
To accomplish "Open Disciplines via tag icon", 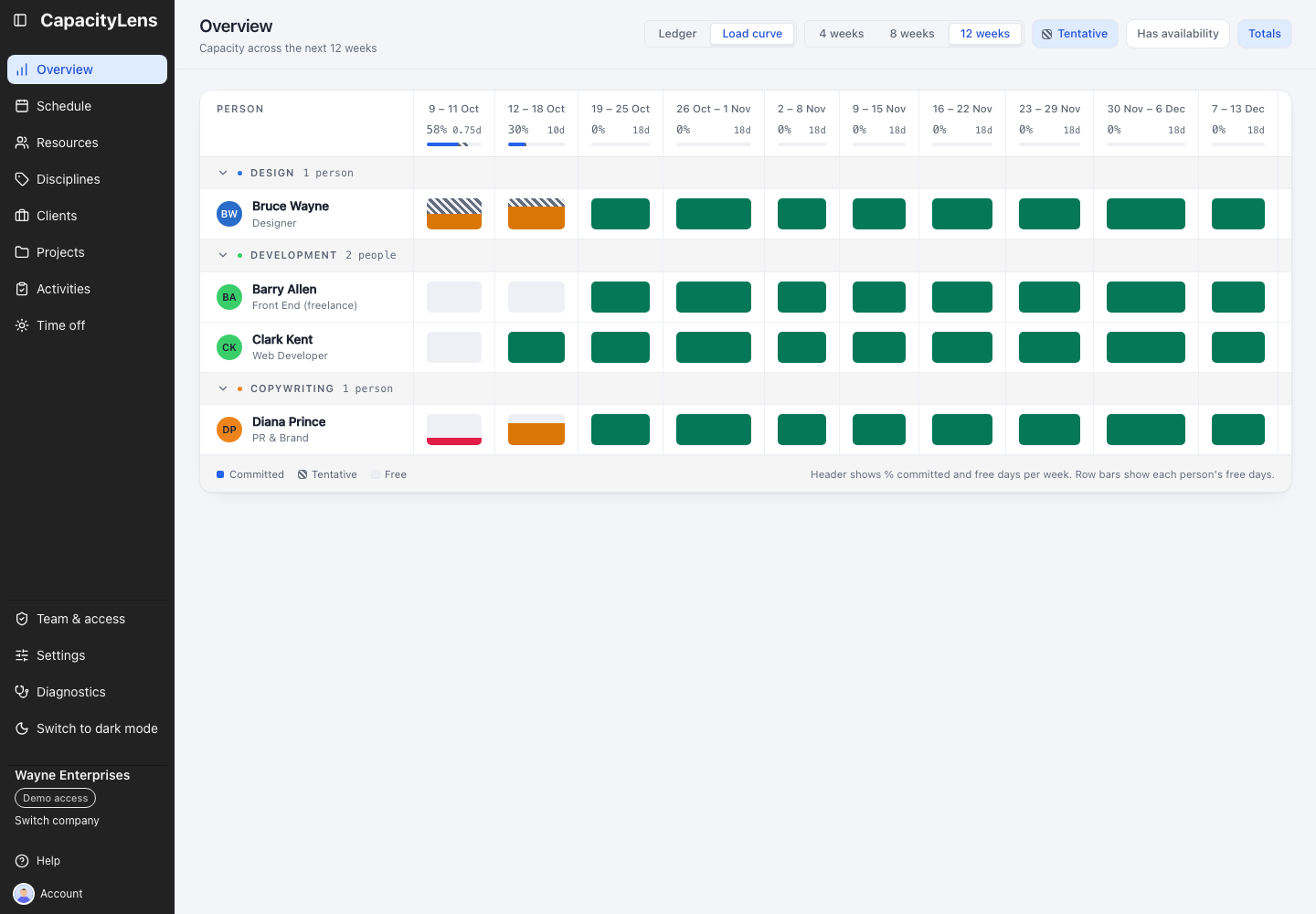I will coord(22,179).
